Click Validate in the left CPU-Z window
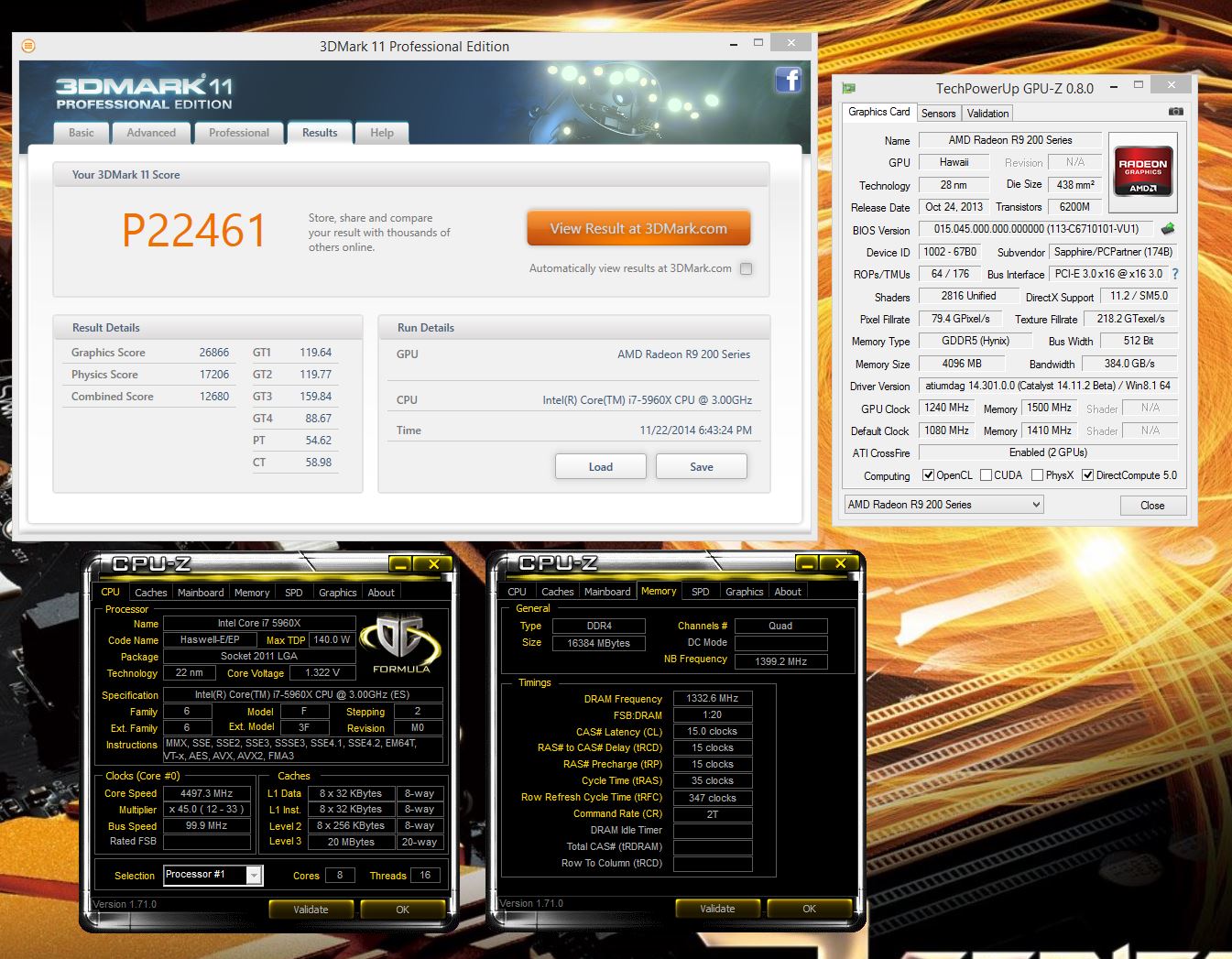Image resolution: width=1232 pixels, height=959 pixels. (311, 910)
